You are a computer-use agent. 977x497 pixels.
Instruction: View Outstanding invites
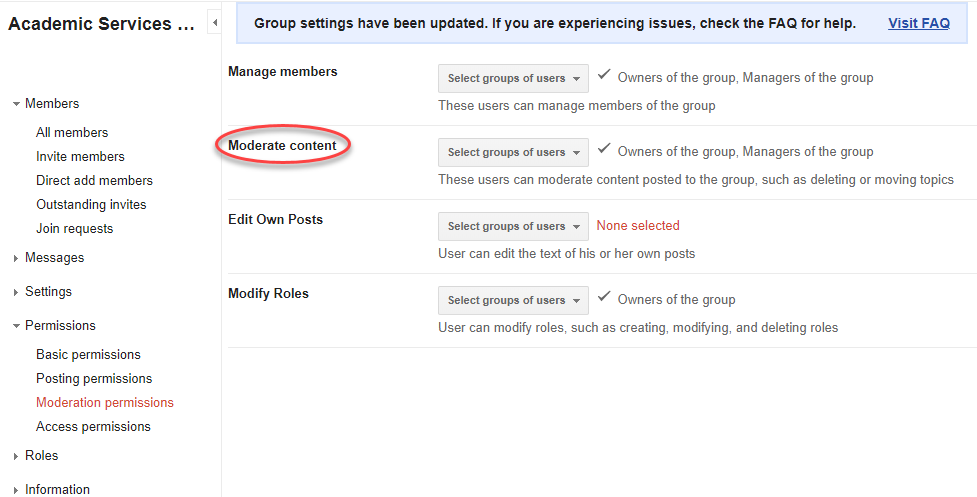point(91,204)
